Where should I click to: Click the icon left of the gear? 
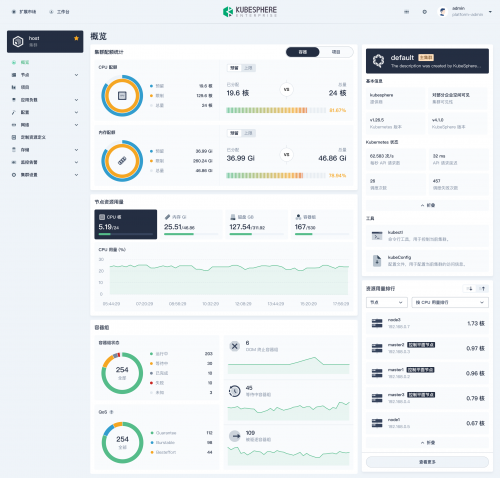tap(407, 12)
